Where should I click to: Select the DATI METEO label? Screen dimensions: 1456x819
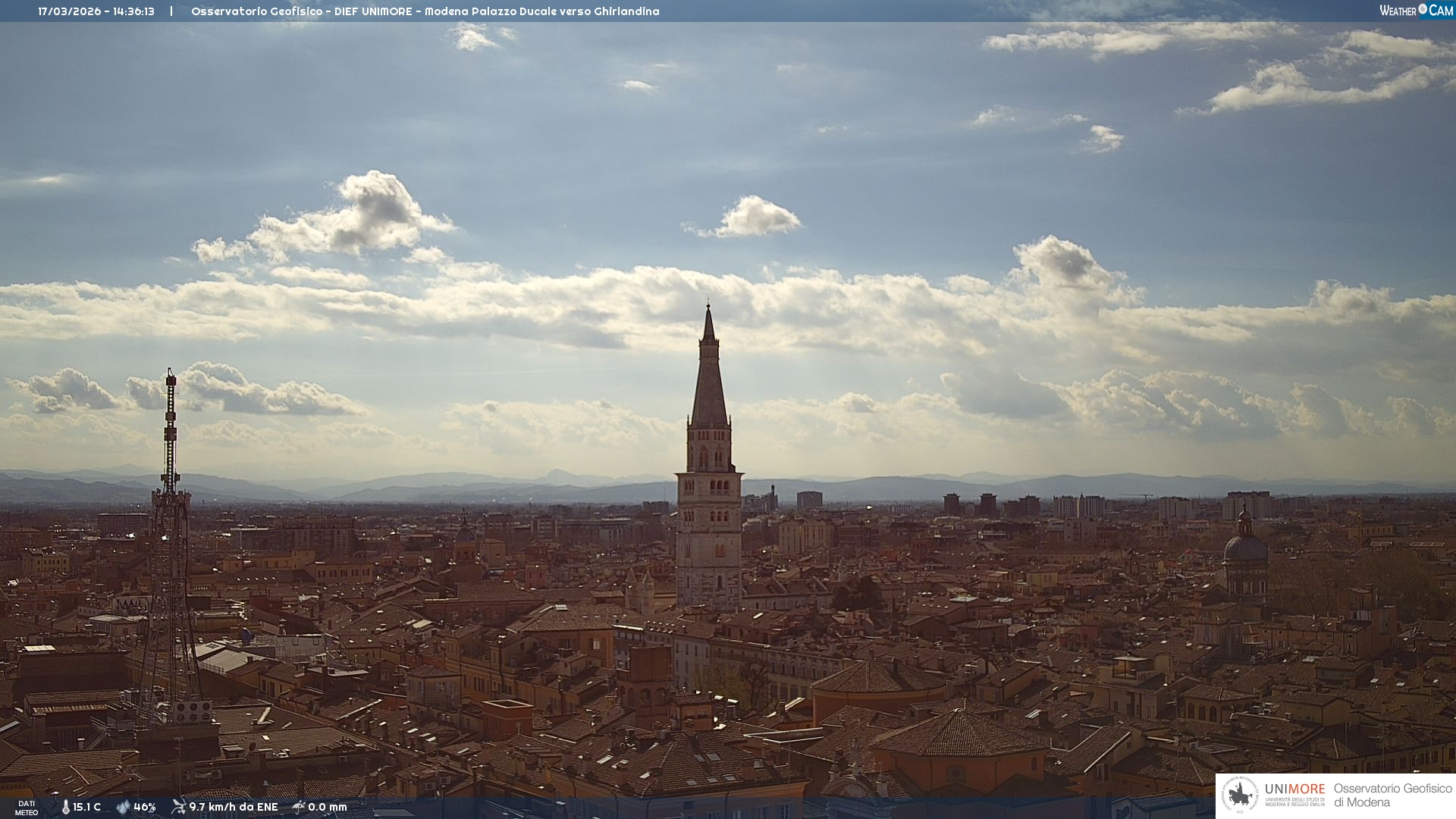[27, 808]
